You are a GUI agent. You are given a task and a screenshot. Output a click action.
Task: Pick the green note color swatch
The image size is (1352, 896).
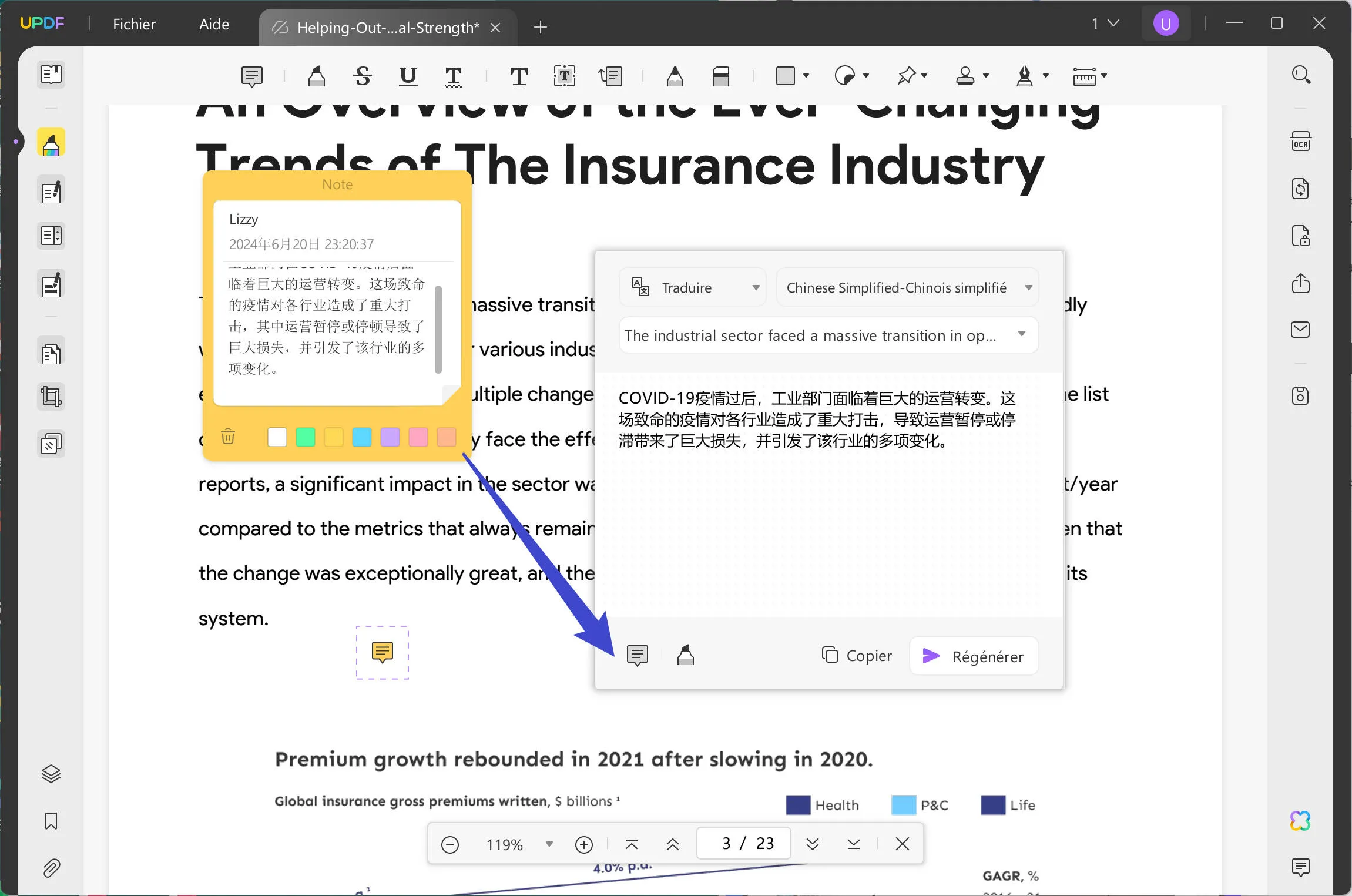(306, 437)
